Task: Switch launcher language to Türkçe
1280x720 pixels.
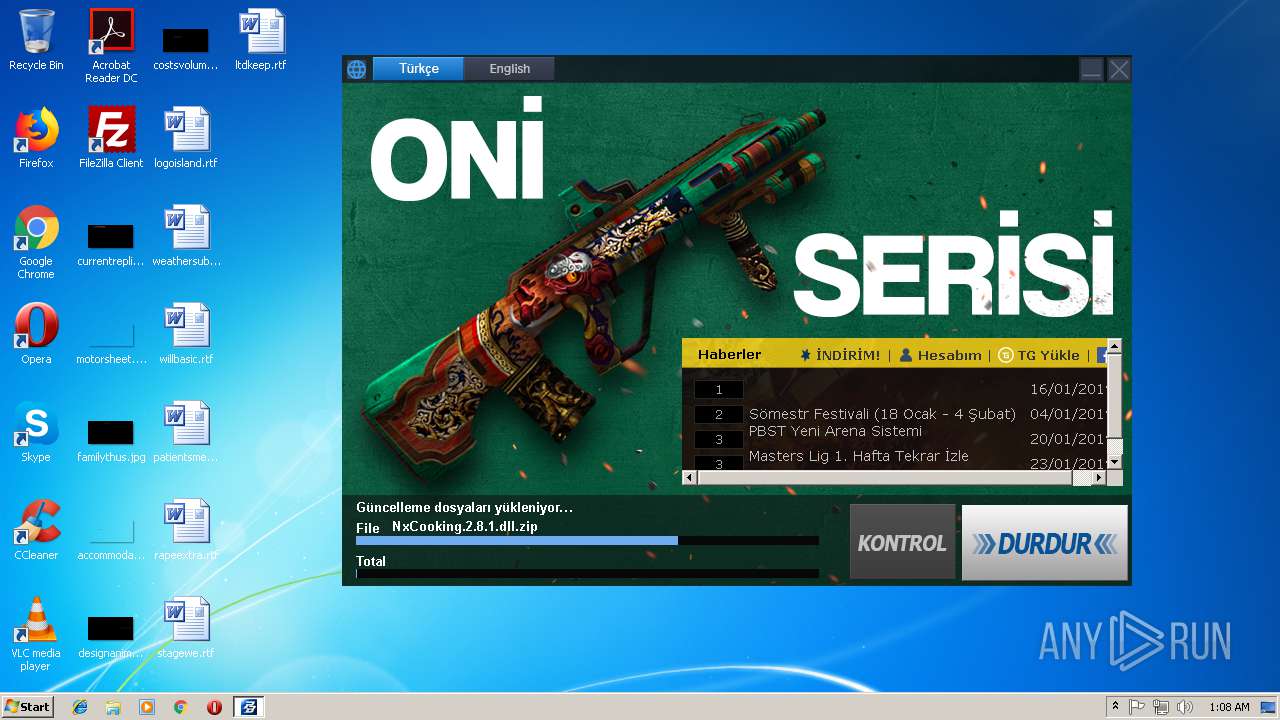Action: 419,69
